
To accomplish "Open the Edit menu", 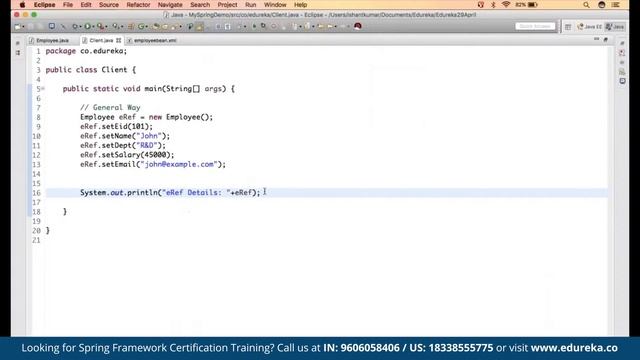I will (x=86, y=5).
